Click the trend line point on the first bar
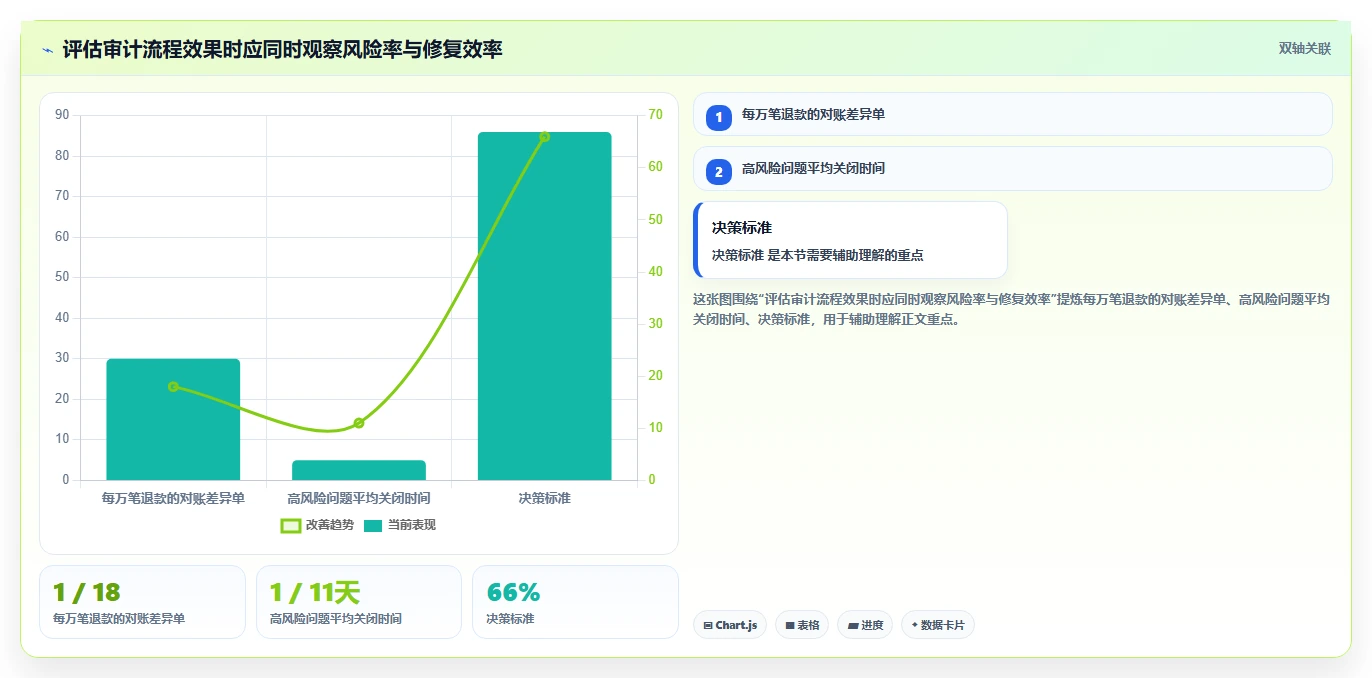The height and width of the screenshot is (678, 1372). tap(173, 386)
